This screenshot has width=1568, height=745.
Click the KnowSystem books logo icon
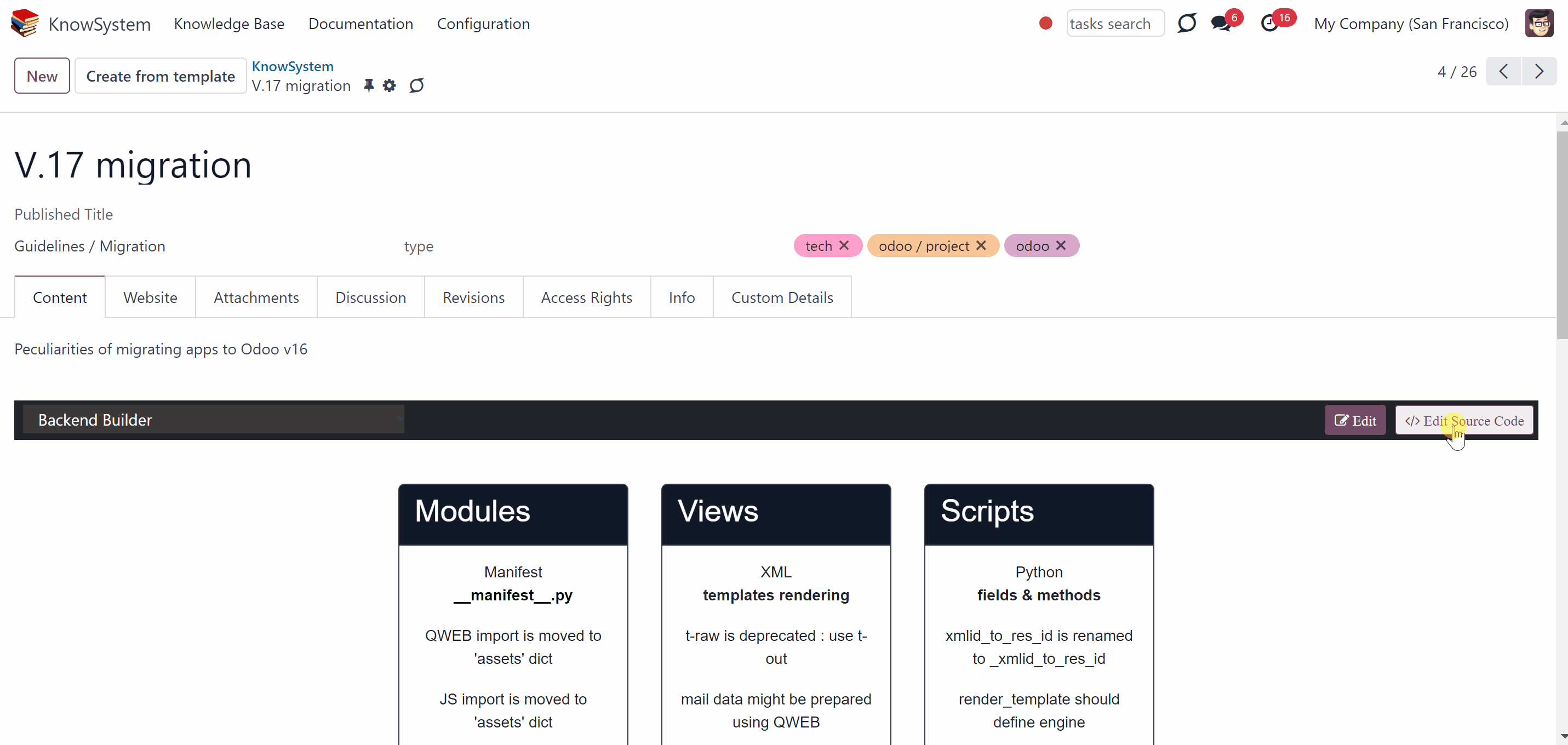(25, 23)
